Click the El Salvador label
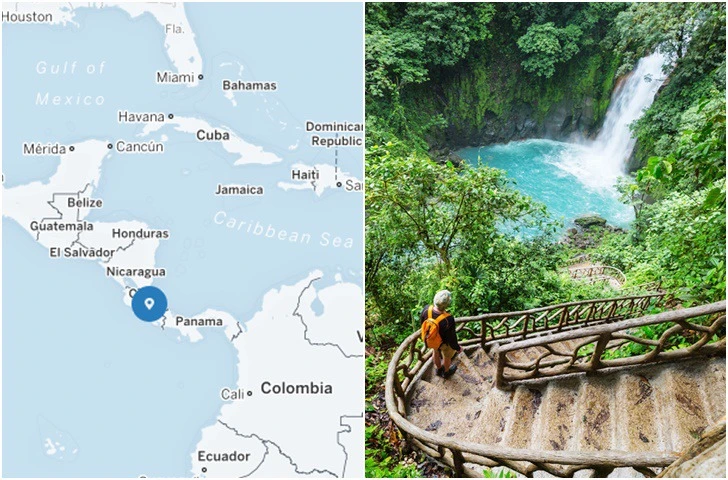Screen dimensions: 728x480 (x=82, y=253)
